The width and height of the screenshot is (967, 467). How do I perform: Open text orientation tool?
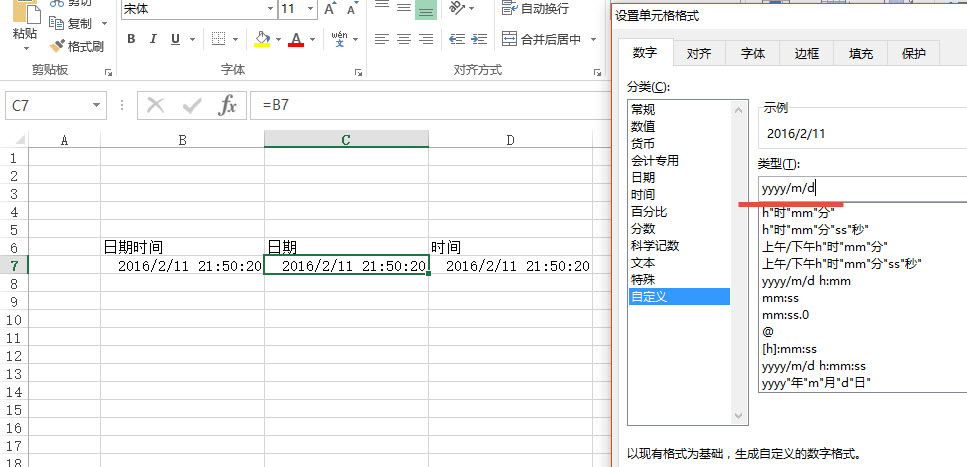tap(457, 8)
